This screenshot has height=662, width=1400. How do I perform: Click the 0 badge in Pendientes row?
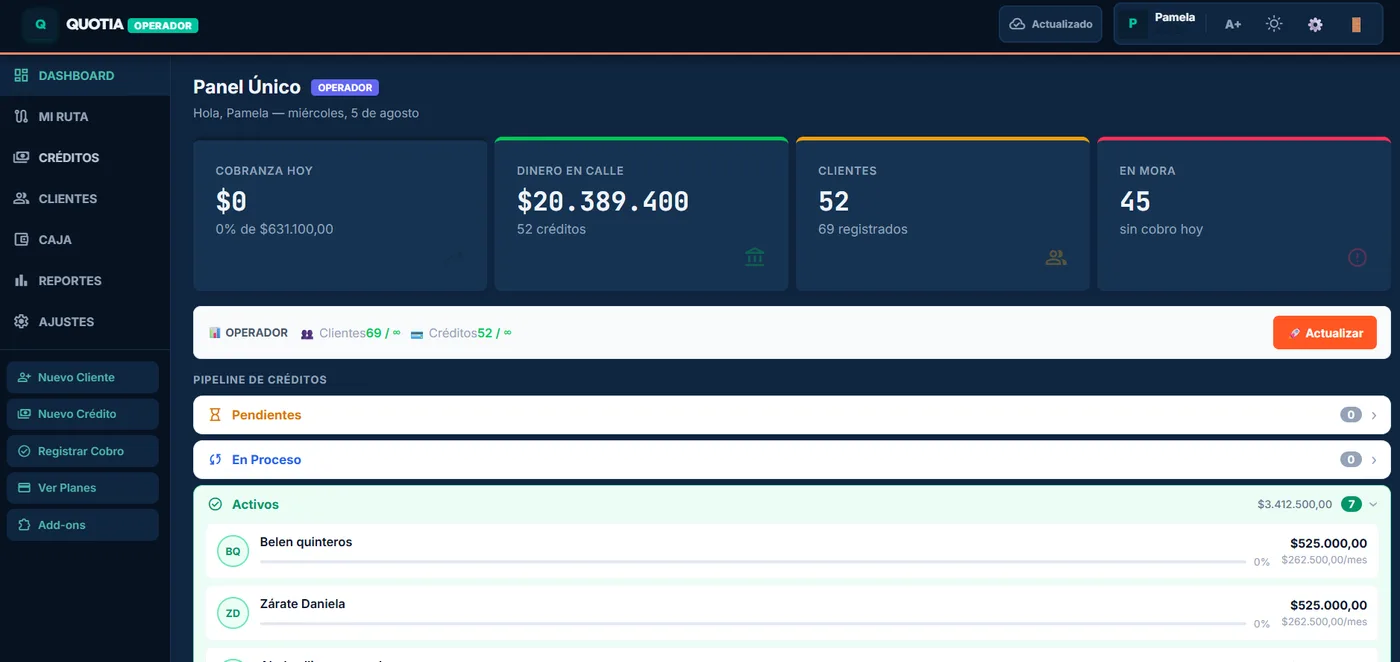coord(1351,415)
